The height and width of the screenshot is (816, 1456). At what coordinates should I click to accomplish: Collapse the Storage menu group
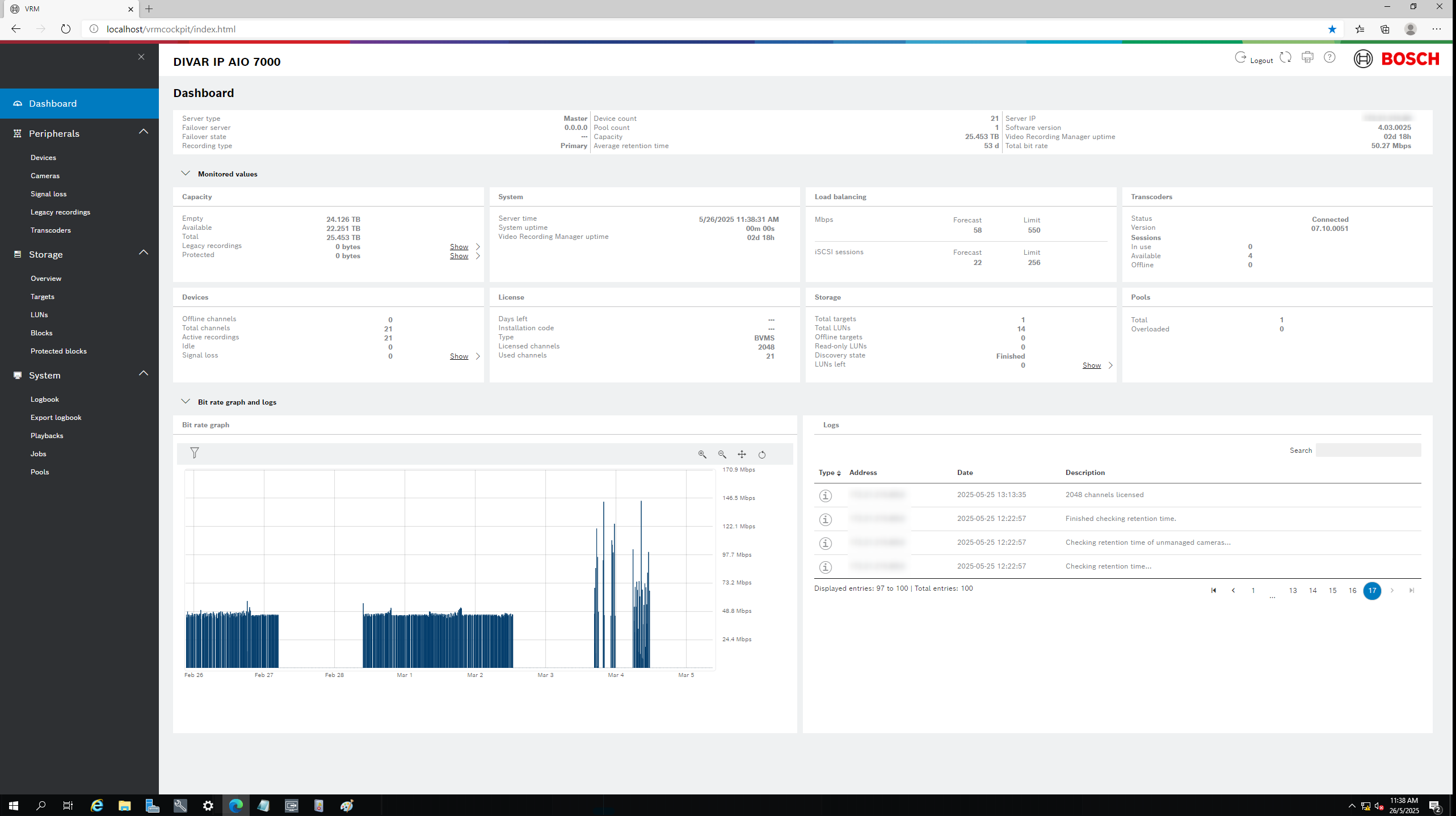144,253
